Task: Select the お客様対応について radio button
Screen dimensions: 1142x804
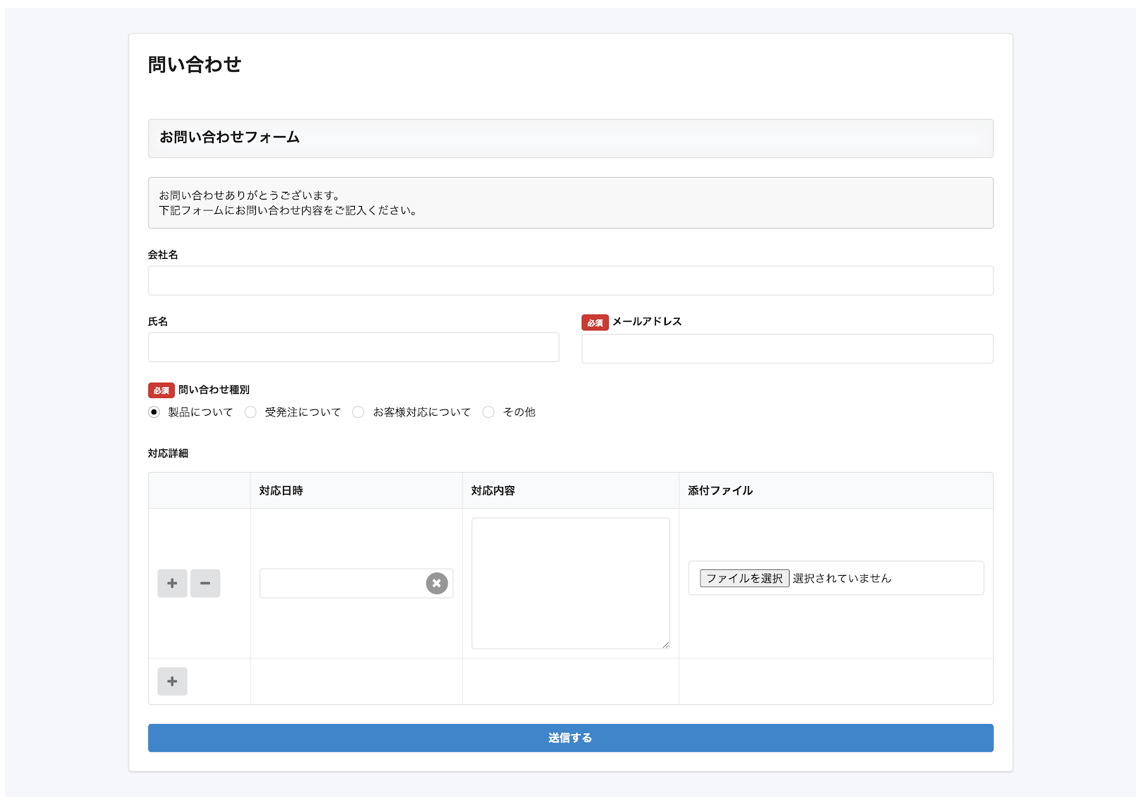Action: click(x=358, y=412)
